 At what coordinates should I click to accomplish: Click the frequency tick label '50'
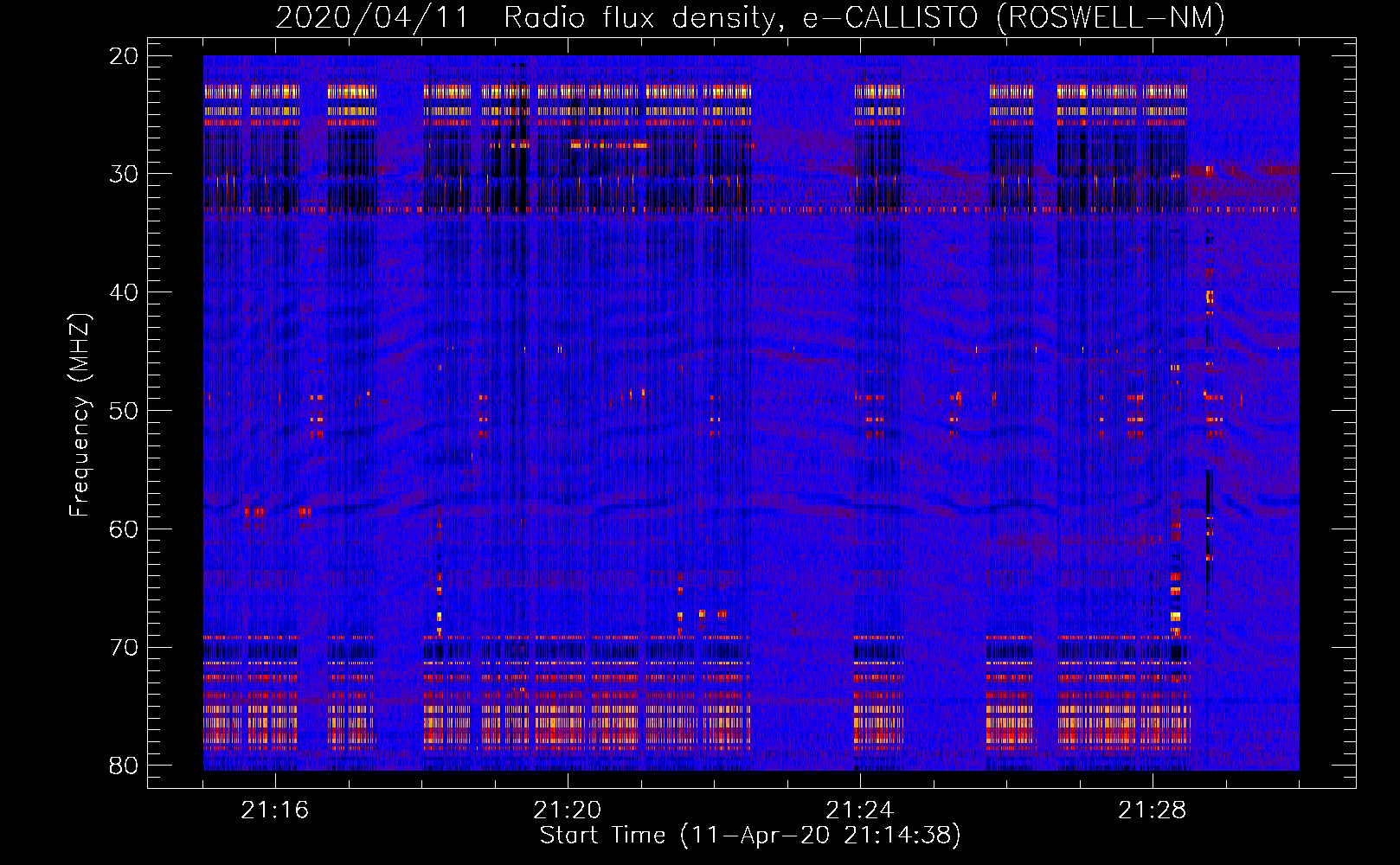(124, 410)
